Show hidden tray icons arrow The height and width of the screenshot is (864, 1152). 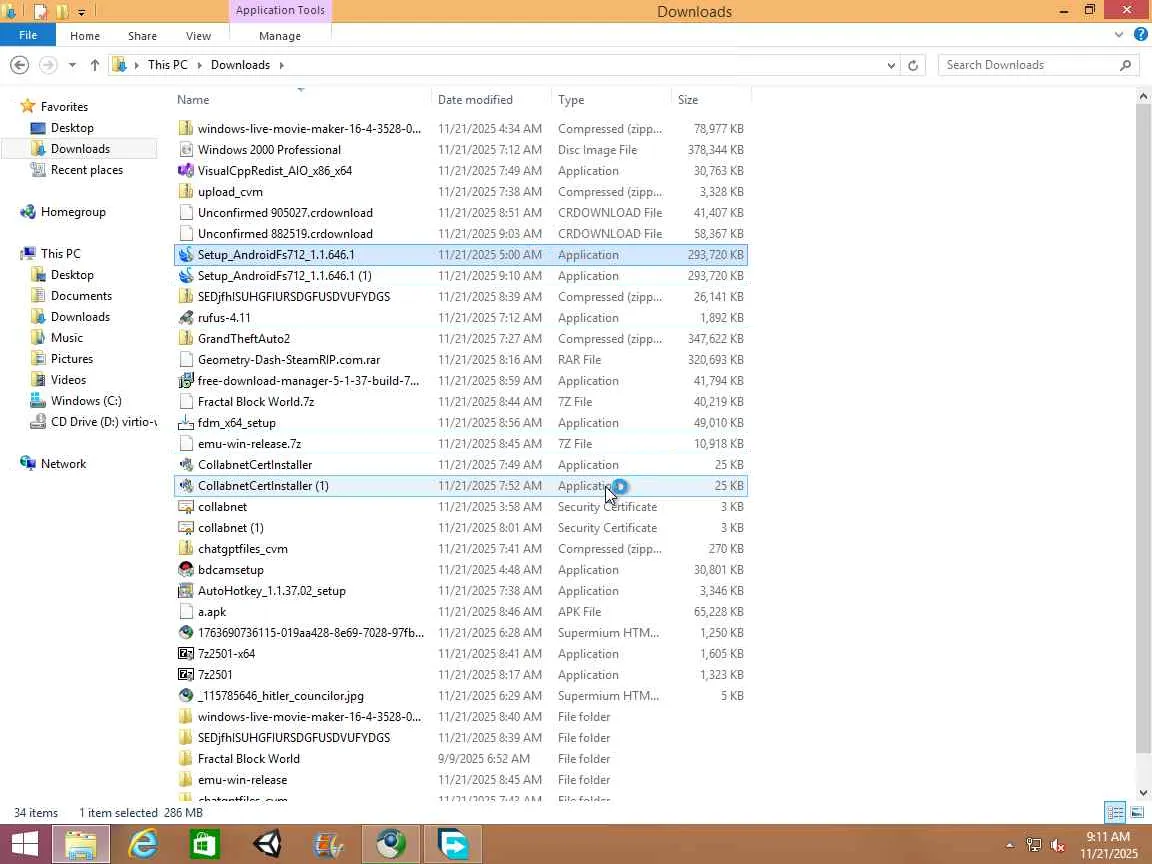[x=1010, y=846]
